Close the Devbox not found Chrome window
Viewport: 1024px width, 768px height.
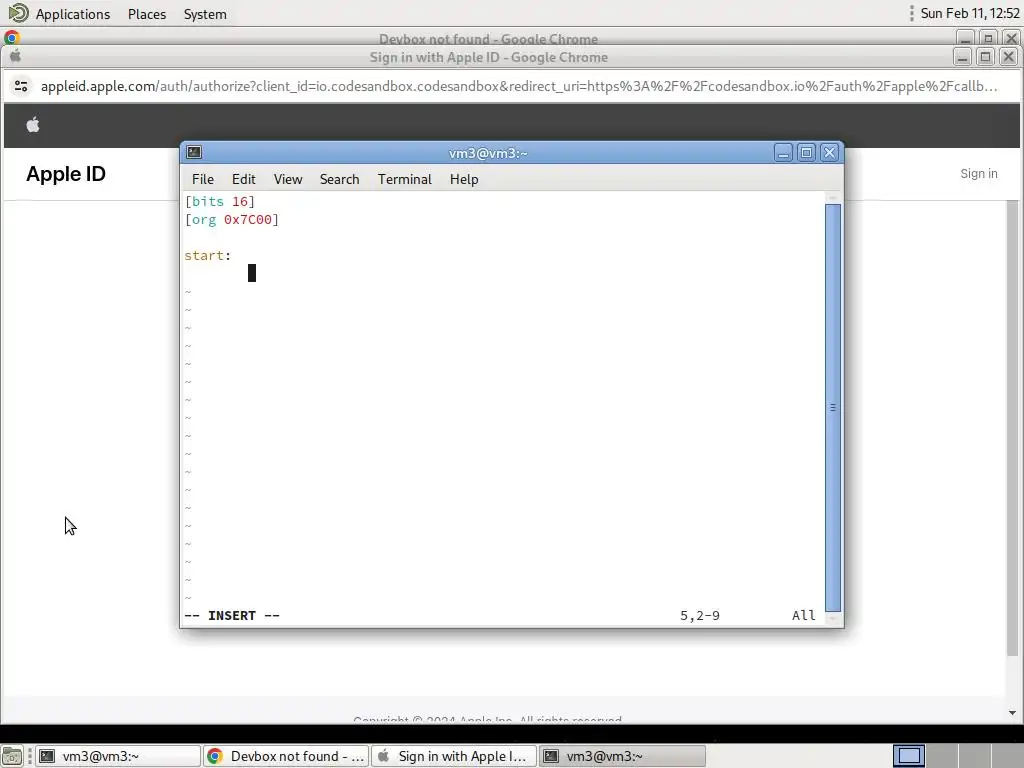pos(1011,38)
